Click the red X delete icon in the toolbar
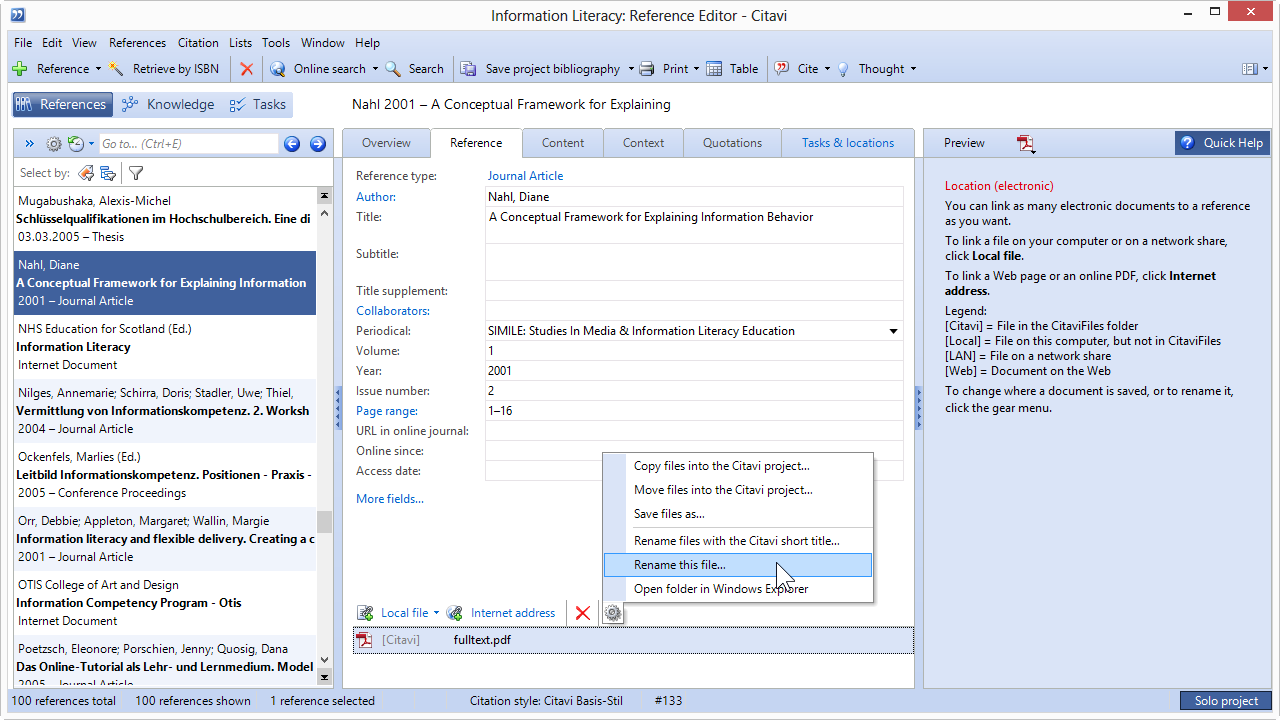 click(246, 69)
